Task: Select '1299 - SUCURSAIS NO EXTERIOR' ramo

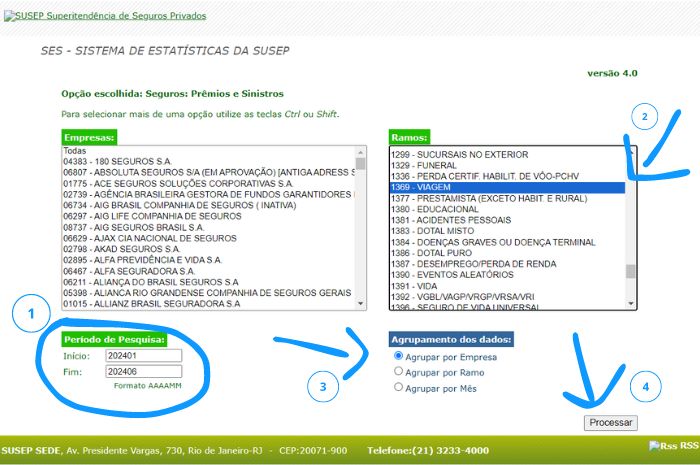Action: click(508, 154)
